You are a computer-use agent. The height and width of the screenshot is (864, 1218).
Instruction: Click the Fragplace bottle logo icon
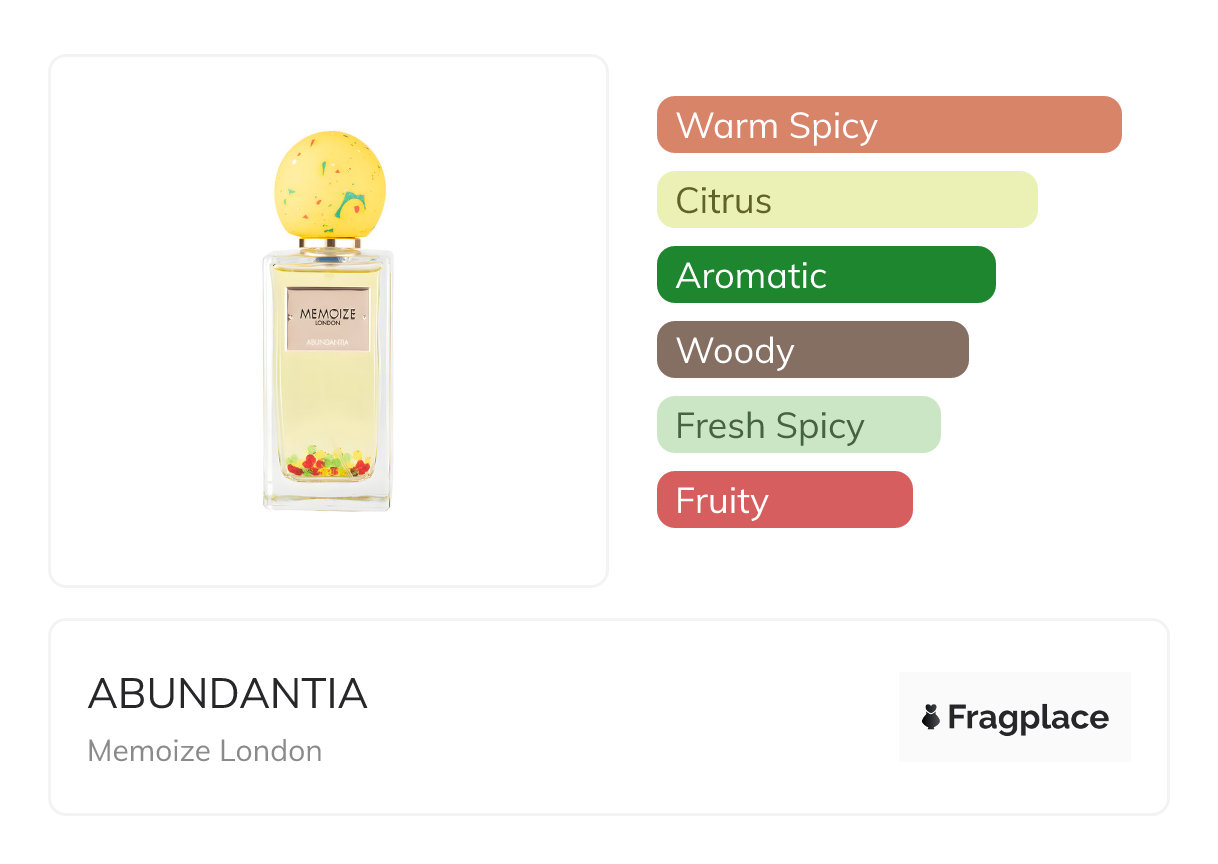[x=931, y=717]
